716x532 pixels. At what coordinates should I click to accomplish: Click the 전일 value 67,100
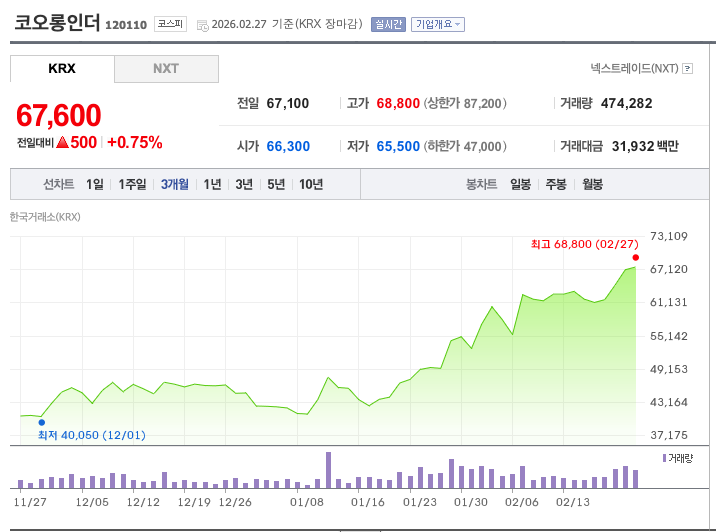[288, 104]
